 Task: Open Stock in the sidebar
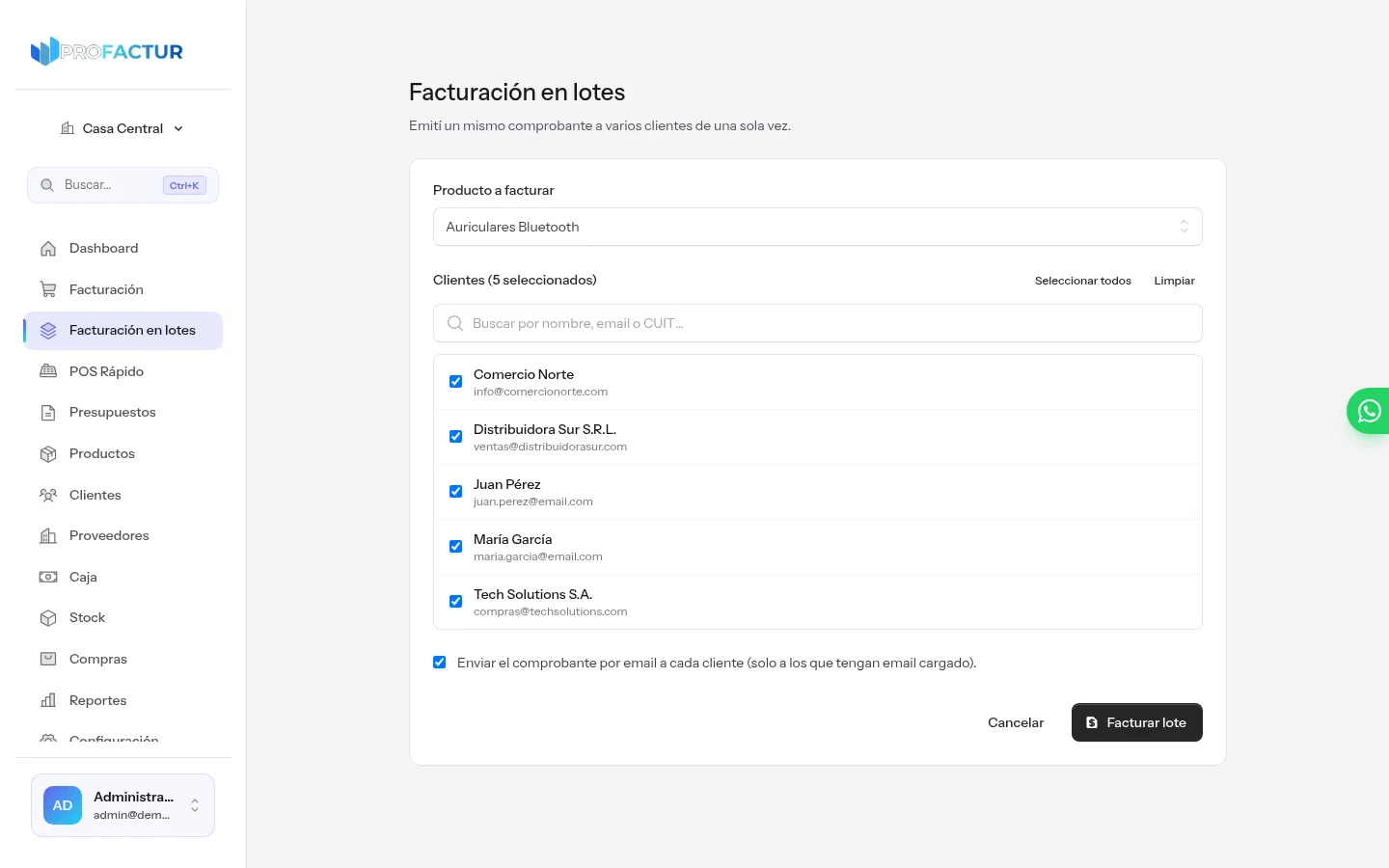pos(123,618)
